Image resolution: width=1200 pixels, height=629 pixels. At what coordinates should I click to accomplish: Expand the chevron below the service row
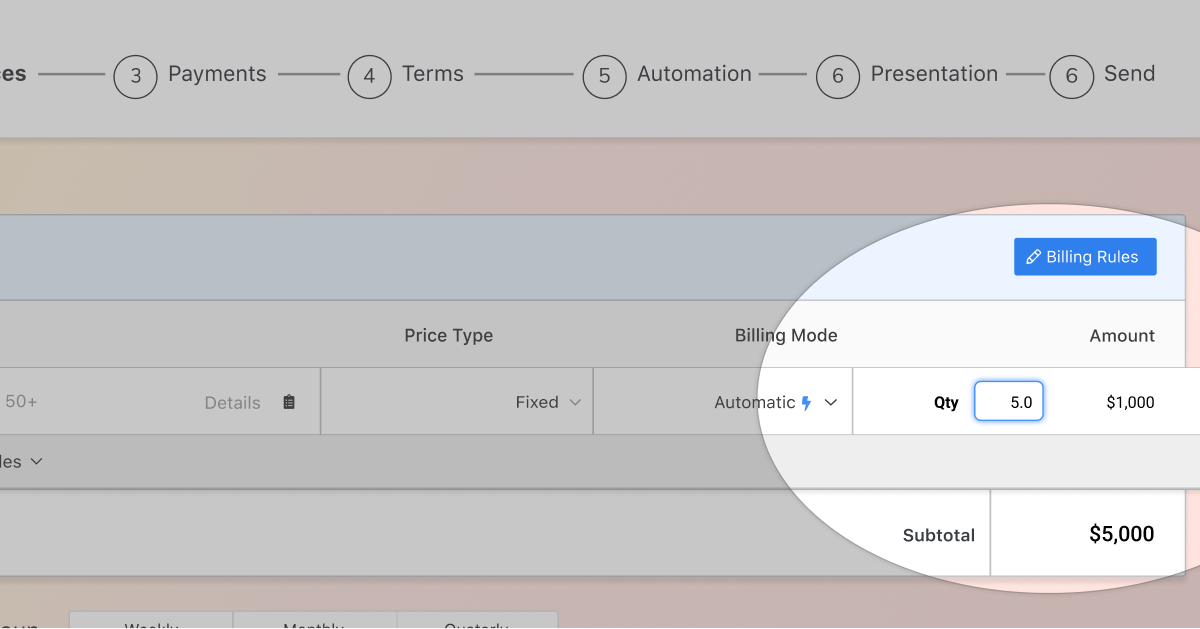(37, 462)
